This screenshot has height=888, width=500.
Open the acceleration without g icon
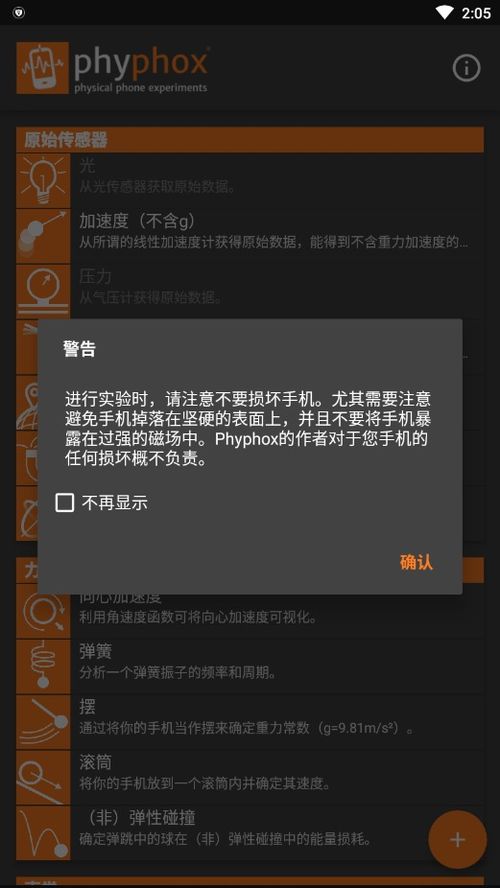point(43,236)
